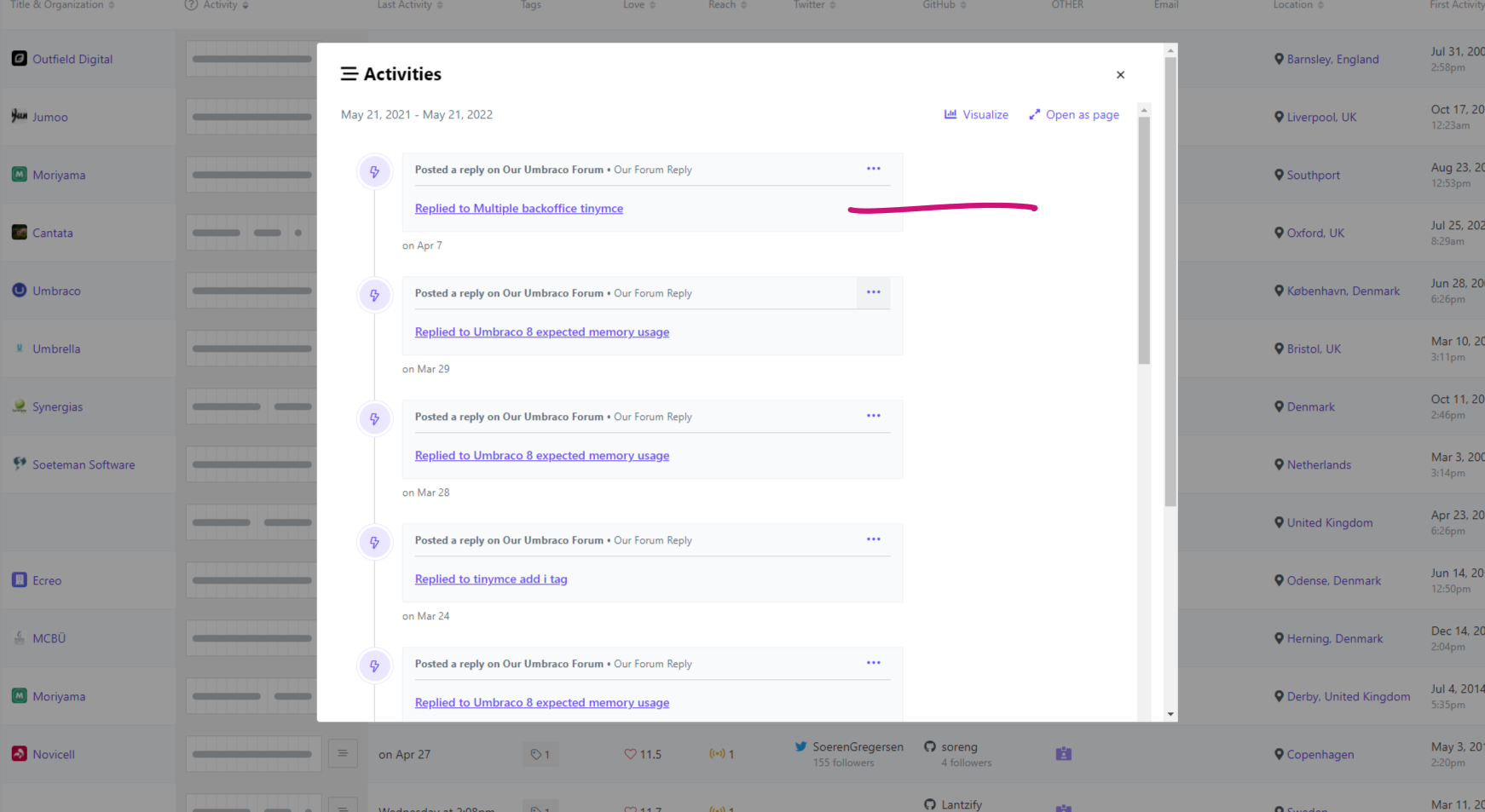The width and height of the screenshot is (1485, 812).
Task: Filter by Derby, United Kingdom location
Action: (1348, 696)
